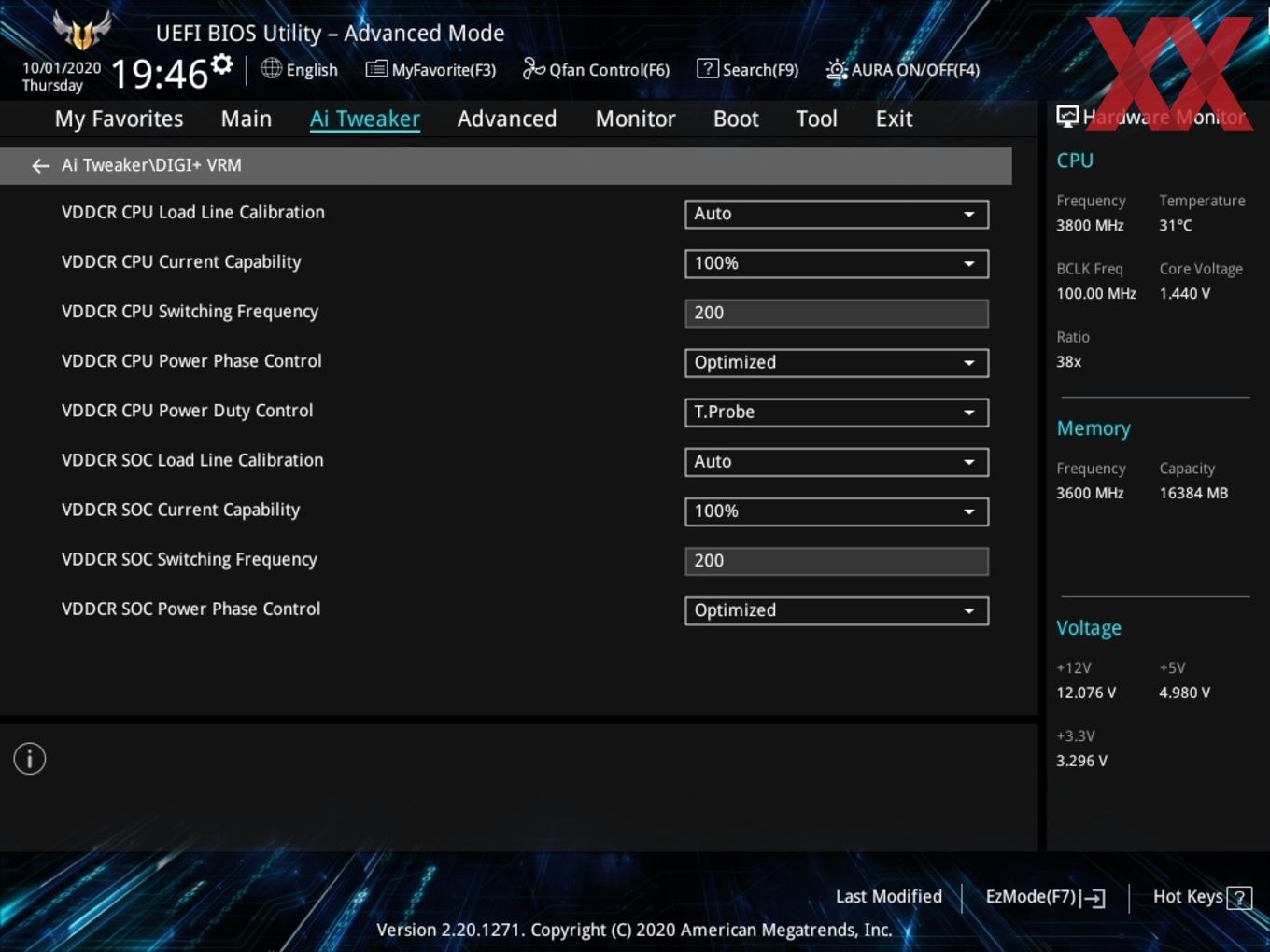Click the 19:46 clock display

pos(159,73)
